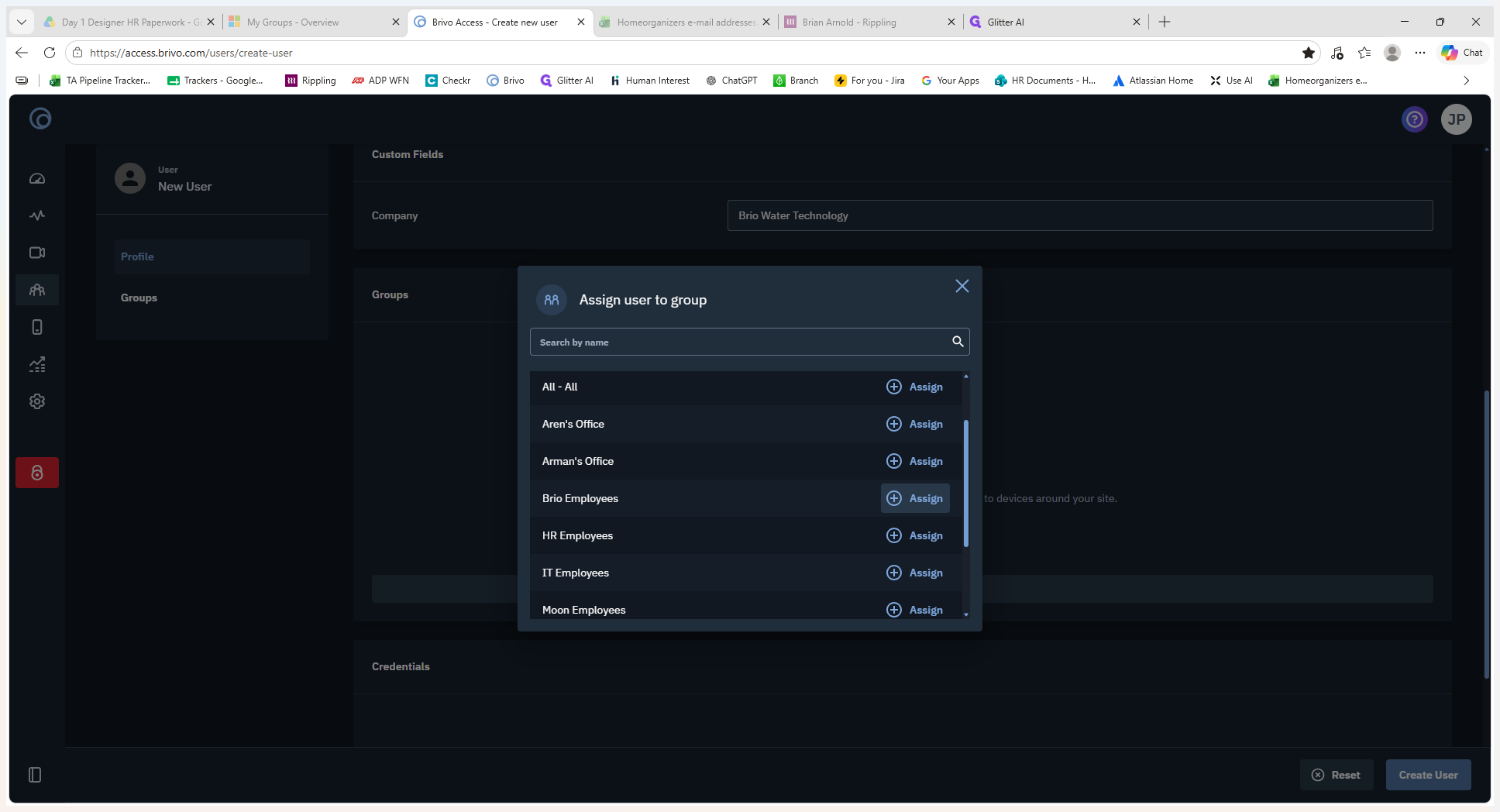Select the Profile section in left panel

click(x=212, y=256)
